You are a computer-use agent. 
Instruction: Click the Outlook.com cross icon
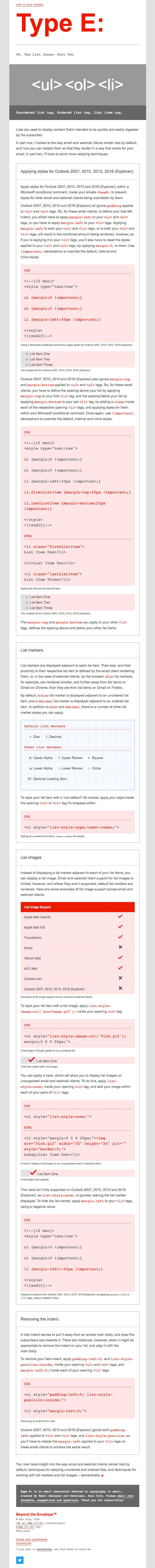(120, 978)
